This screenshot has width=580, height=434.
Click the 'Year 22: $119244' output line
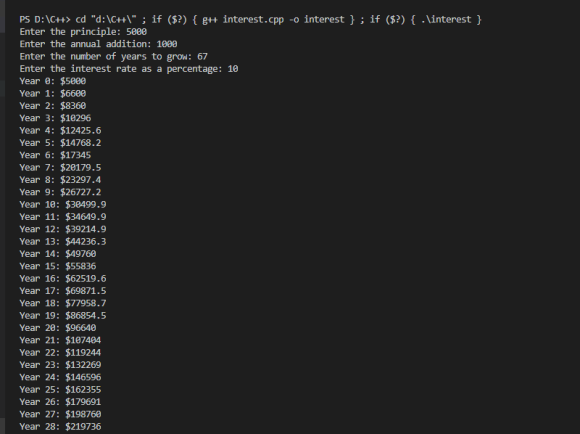(60, 352)
